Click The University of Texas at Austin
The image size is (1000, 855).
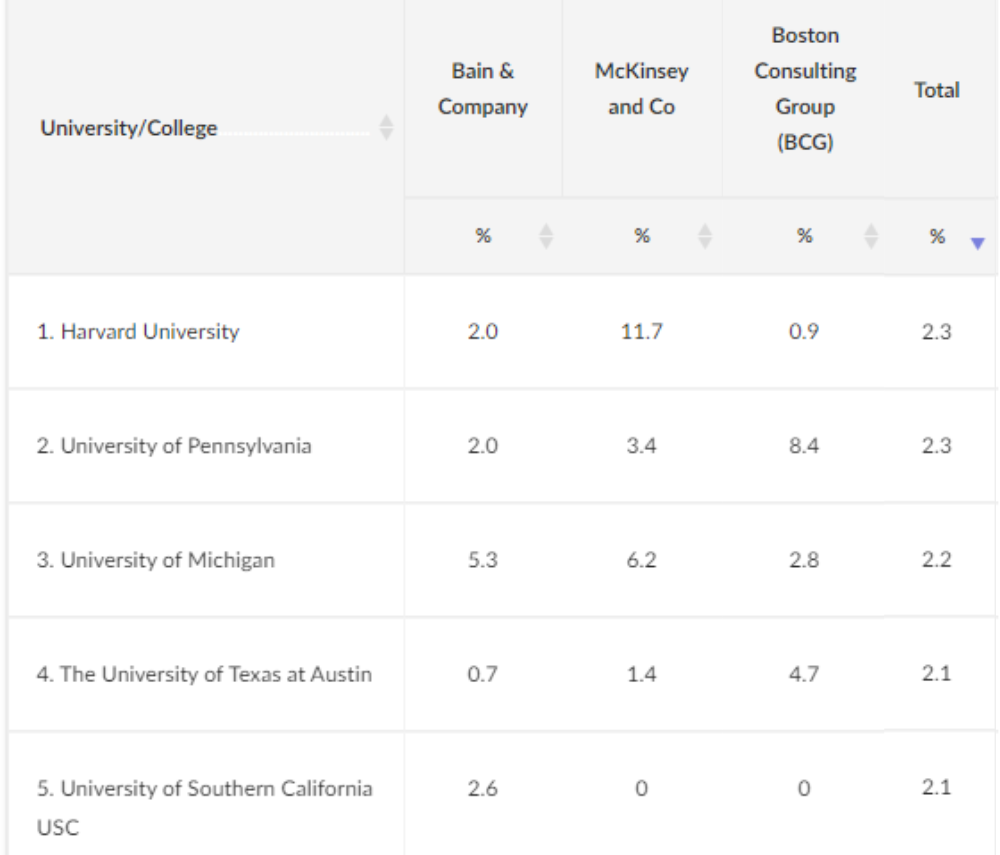pyautogui.click(x=204, y=674)
